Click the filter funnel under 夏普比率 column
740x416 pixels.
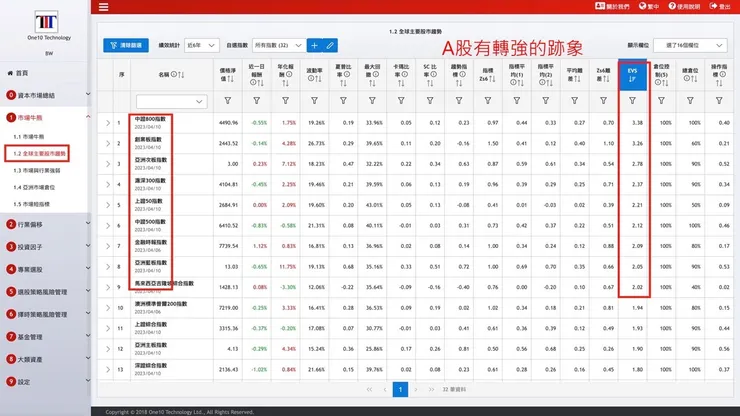pos(343,101)
